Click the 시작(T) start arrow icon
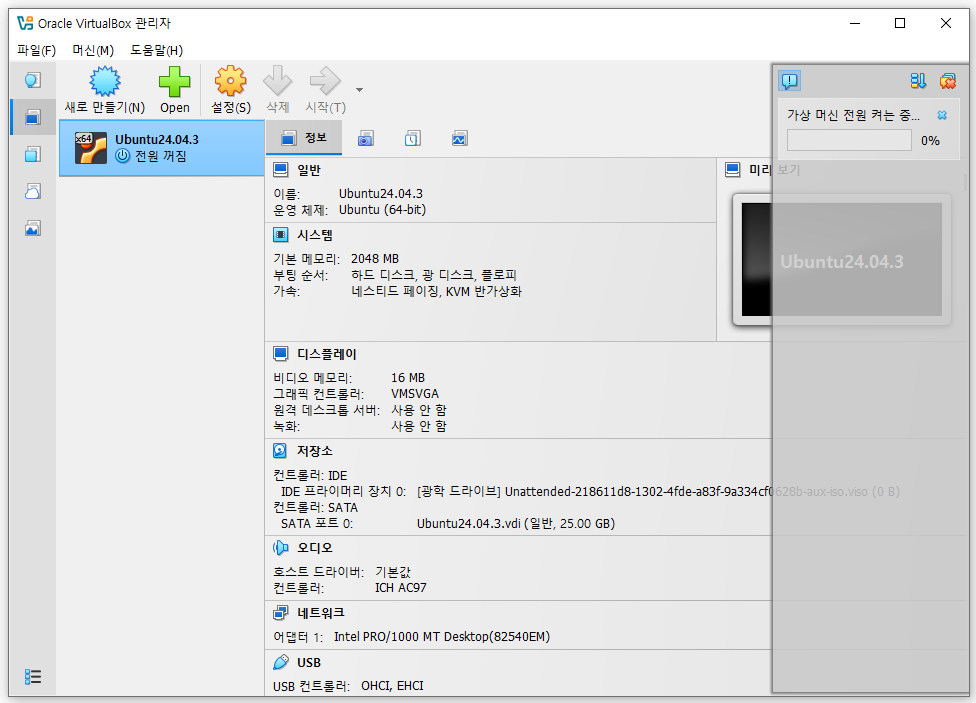 tap(325, 82)
